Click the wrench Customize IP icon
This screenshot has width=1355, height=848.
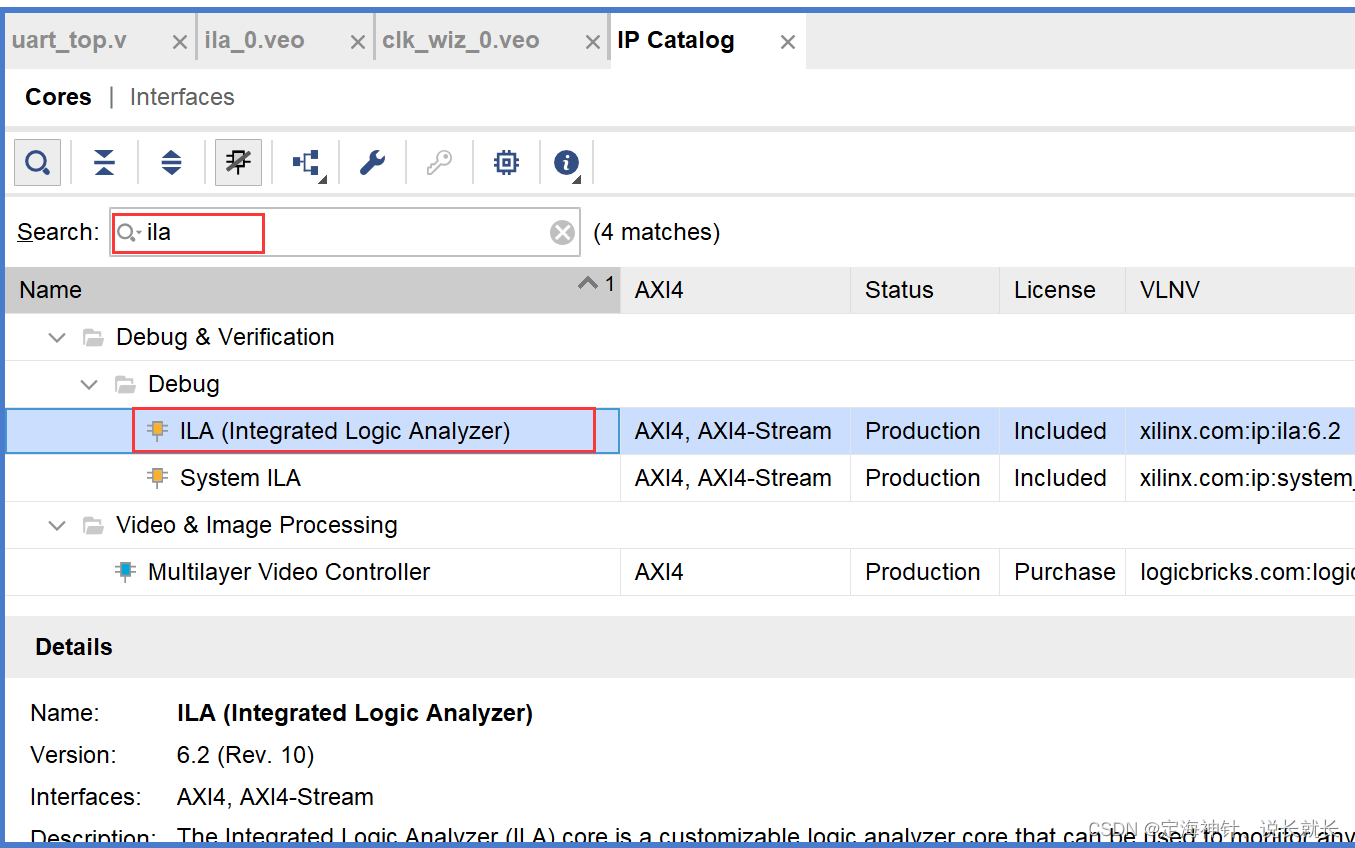coord(372,162)
